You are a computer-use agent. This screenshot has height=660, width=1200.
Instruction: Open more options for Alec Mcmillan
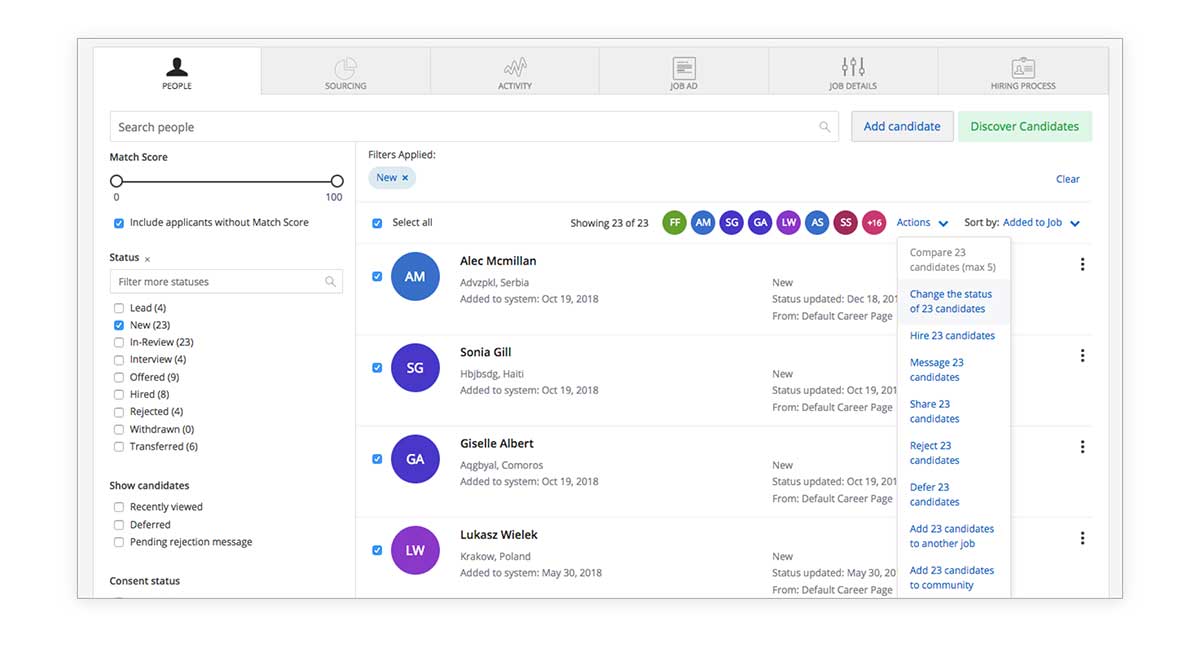click(1082, 264)
